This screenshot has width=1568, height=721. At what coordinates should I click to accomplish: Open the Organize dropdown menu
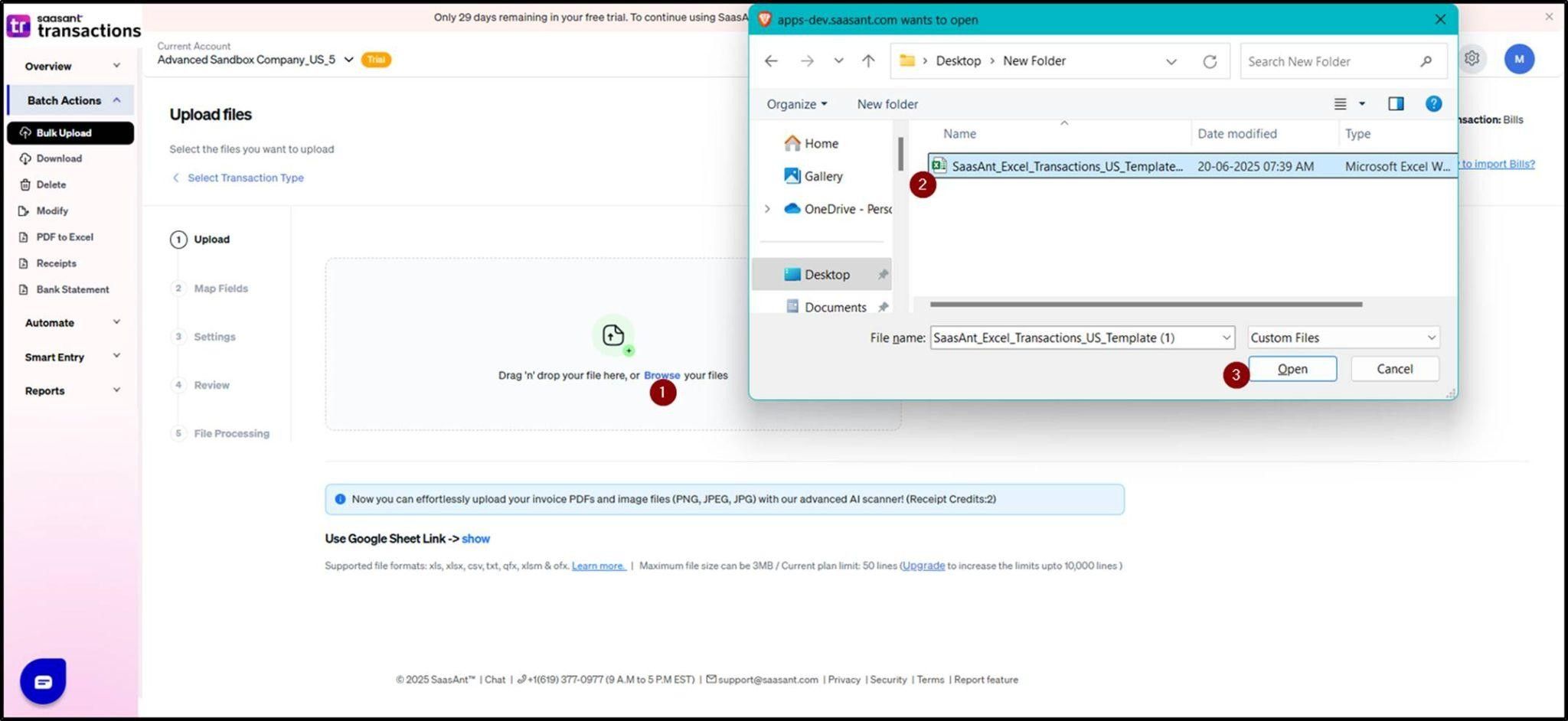point(796,104)
